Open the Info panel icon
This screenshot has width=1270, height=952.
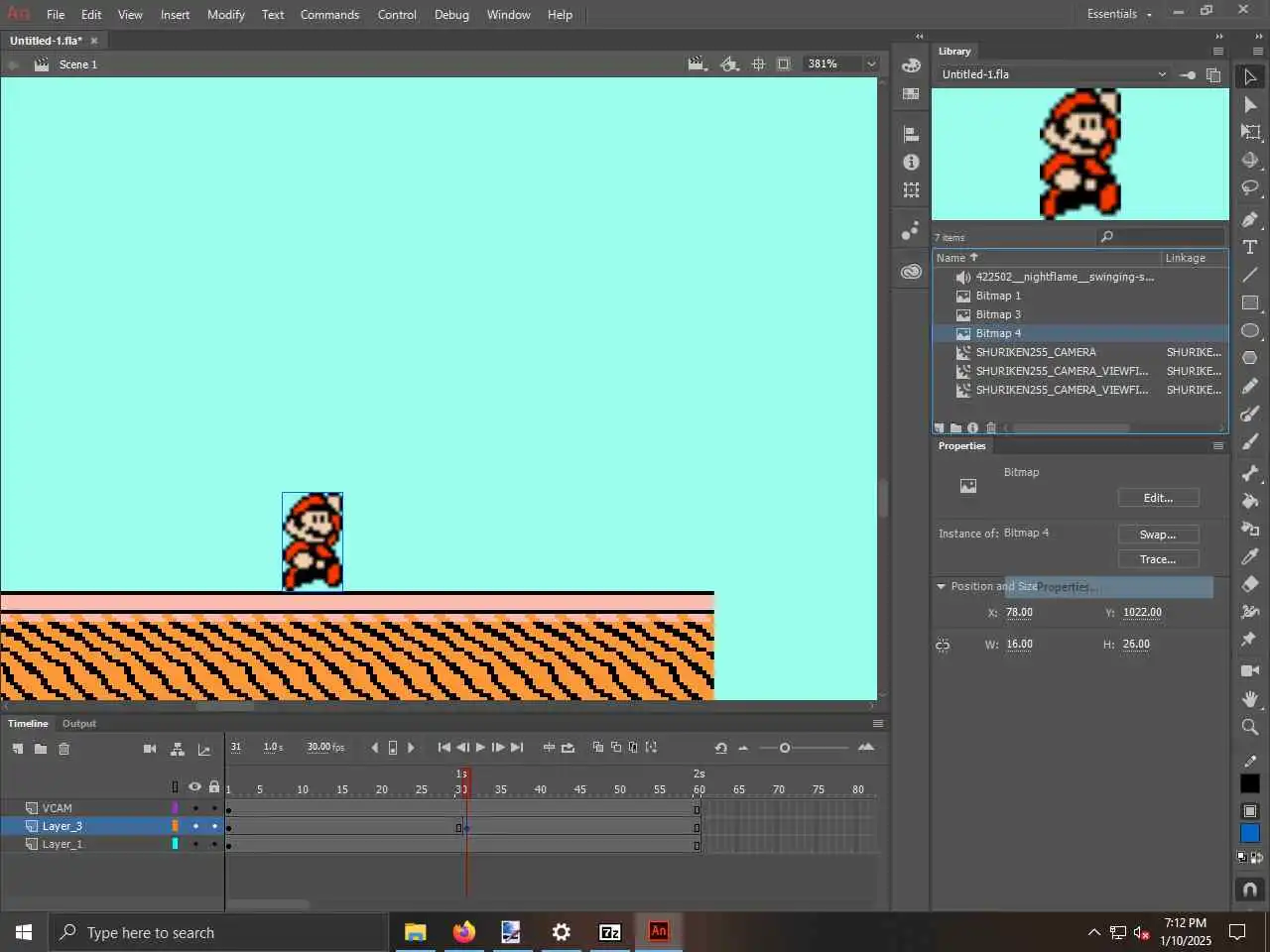pos(911,162)
